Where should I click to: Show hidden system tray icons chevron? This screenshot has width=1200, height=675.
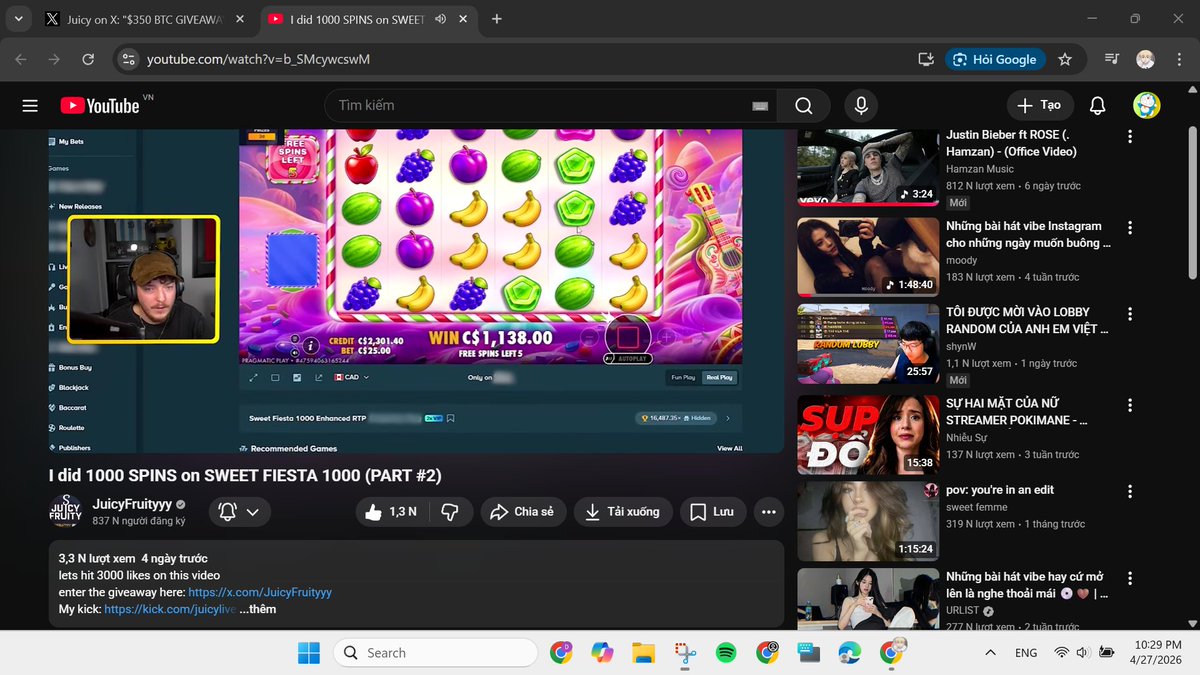point(990,653)
